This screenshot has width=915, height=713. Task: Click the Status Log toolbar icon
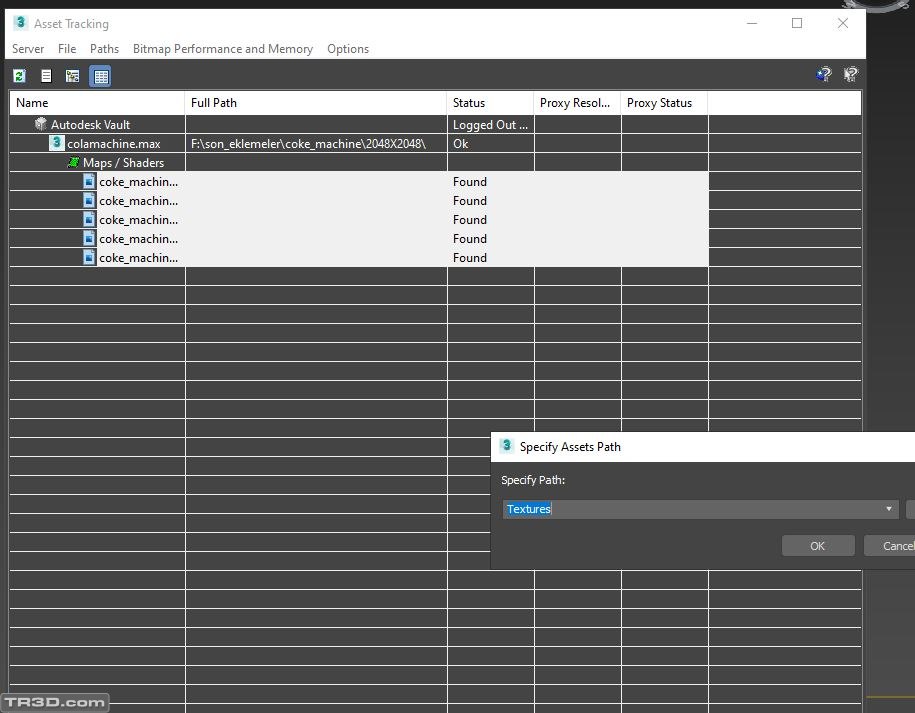(x=46, y=76)
